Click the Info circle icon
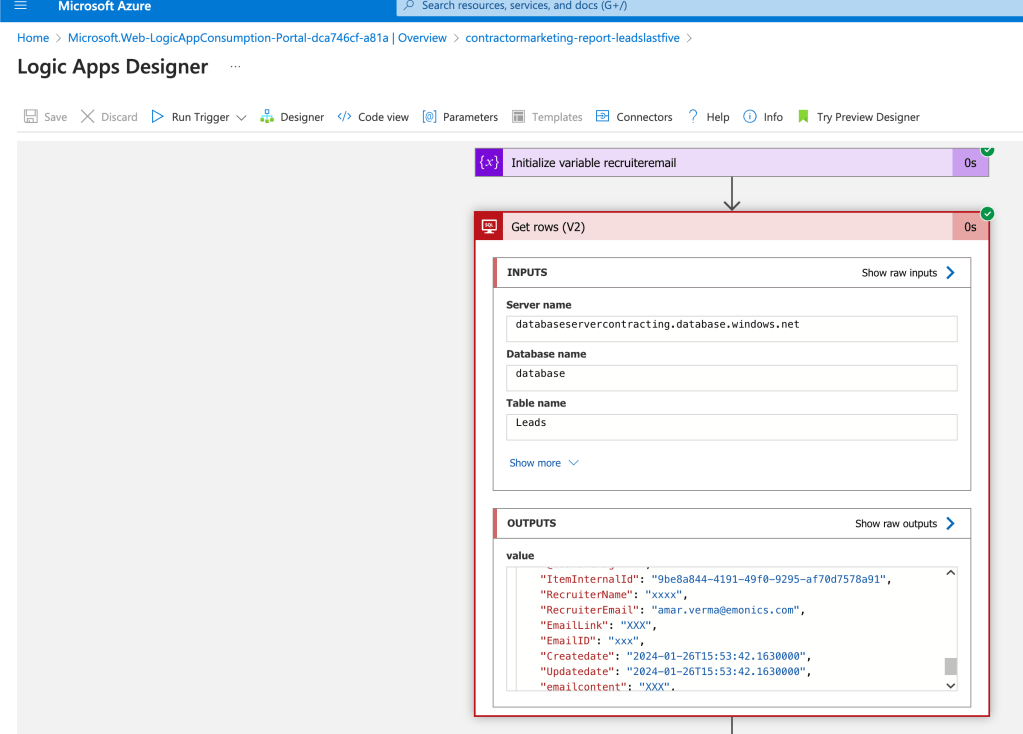This screenshot has width=1023, height=734. tap(750, 117)
